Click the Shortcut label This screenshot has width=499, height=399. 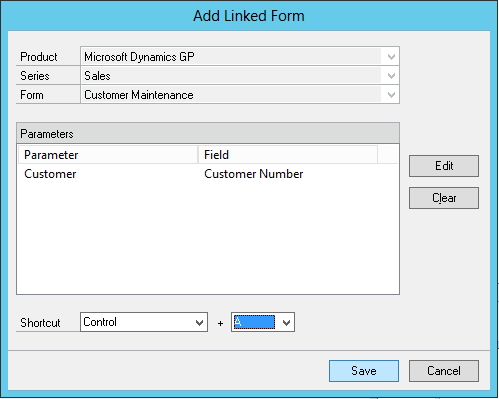pos(40,323)
